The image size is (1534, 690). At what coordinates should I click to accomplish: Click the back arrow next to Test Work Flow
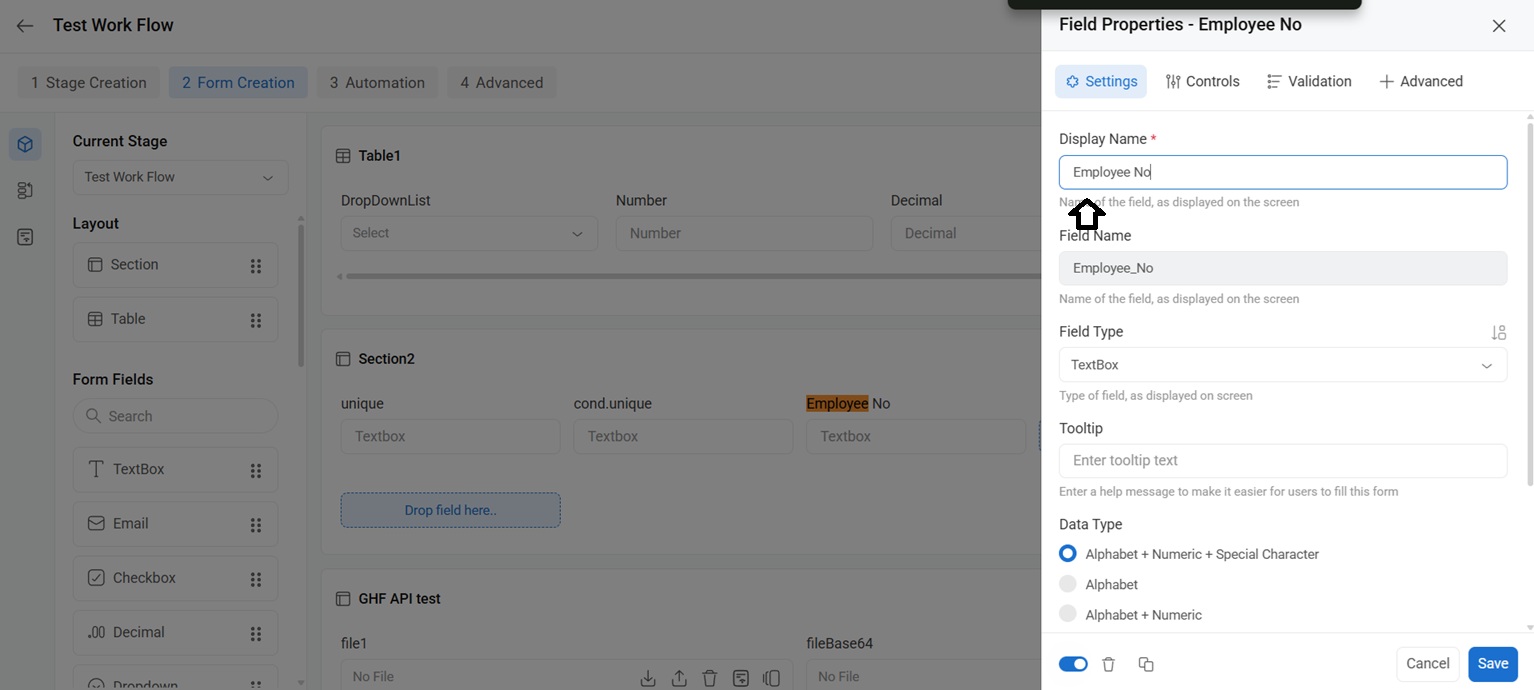tap(25, 26)
